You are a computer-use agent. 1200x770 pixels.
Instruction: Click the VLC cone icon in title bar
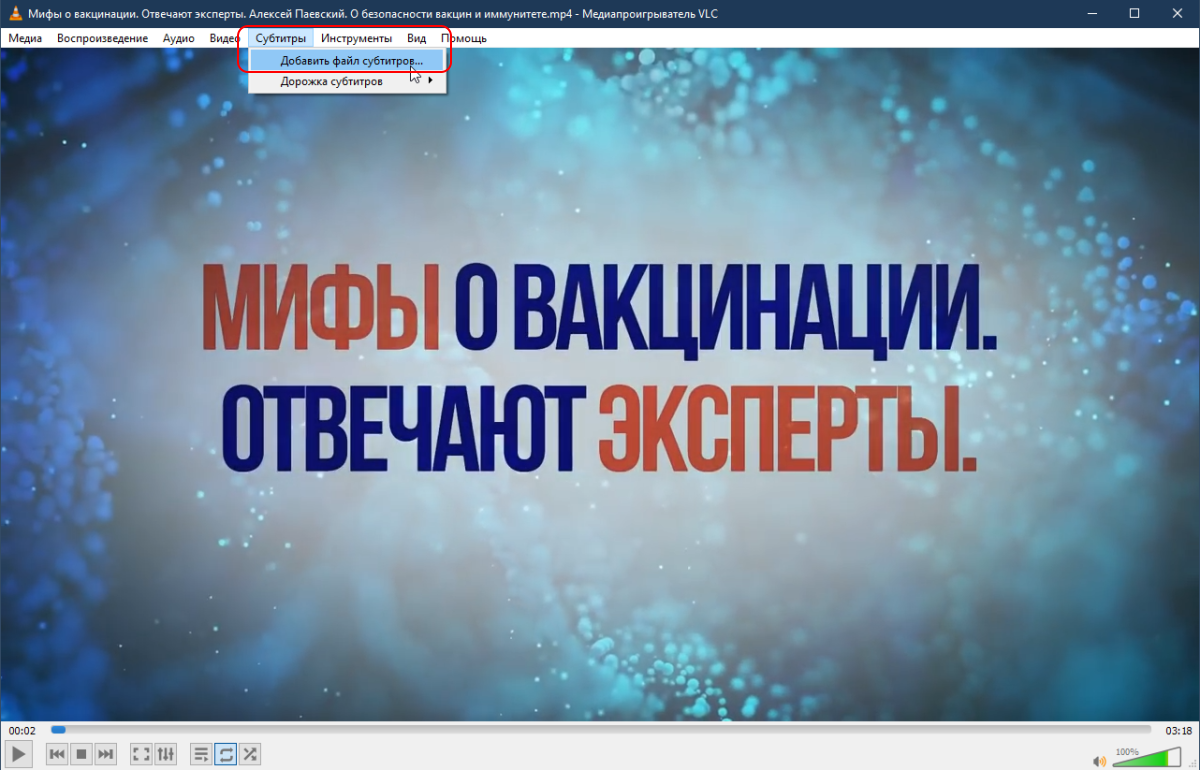pyautogui.click(x=15, y=13)
